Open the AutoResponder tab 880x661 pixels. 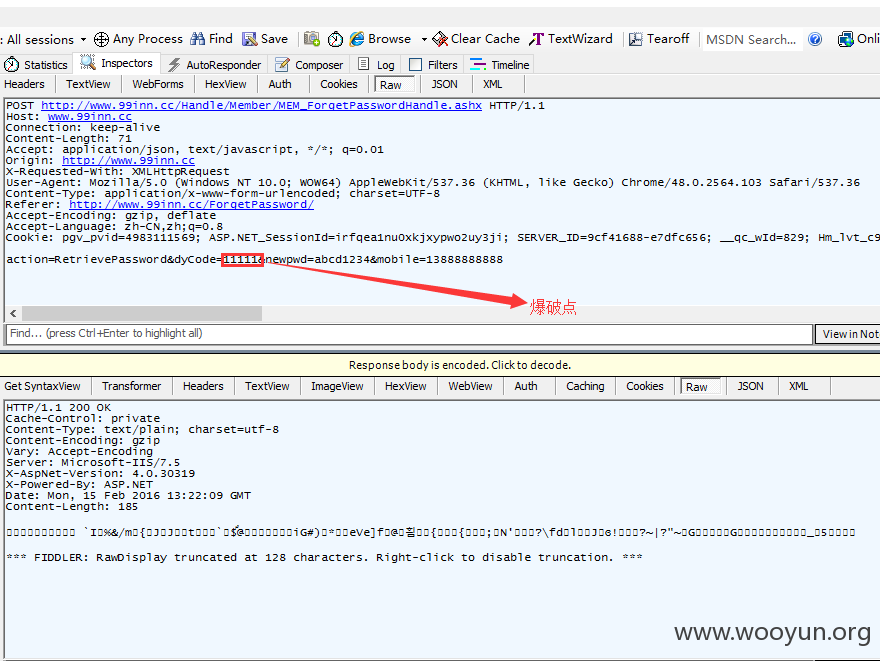click(214, 65)
